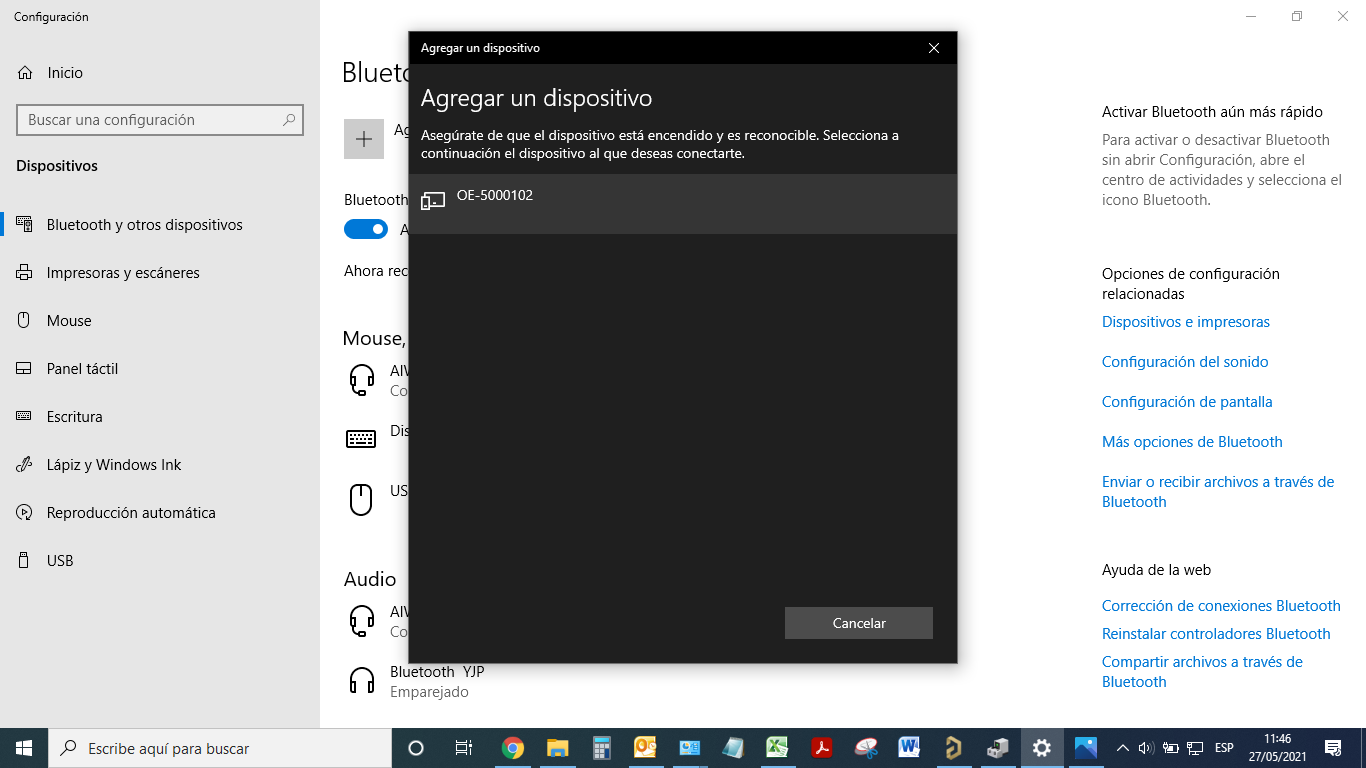Select the USB mouse device icon
This screenshot has height=768, width=1366.
click(x=361, y=499)
